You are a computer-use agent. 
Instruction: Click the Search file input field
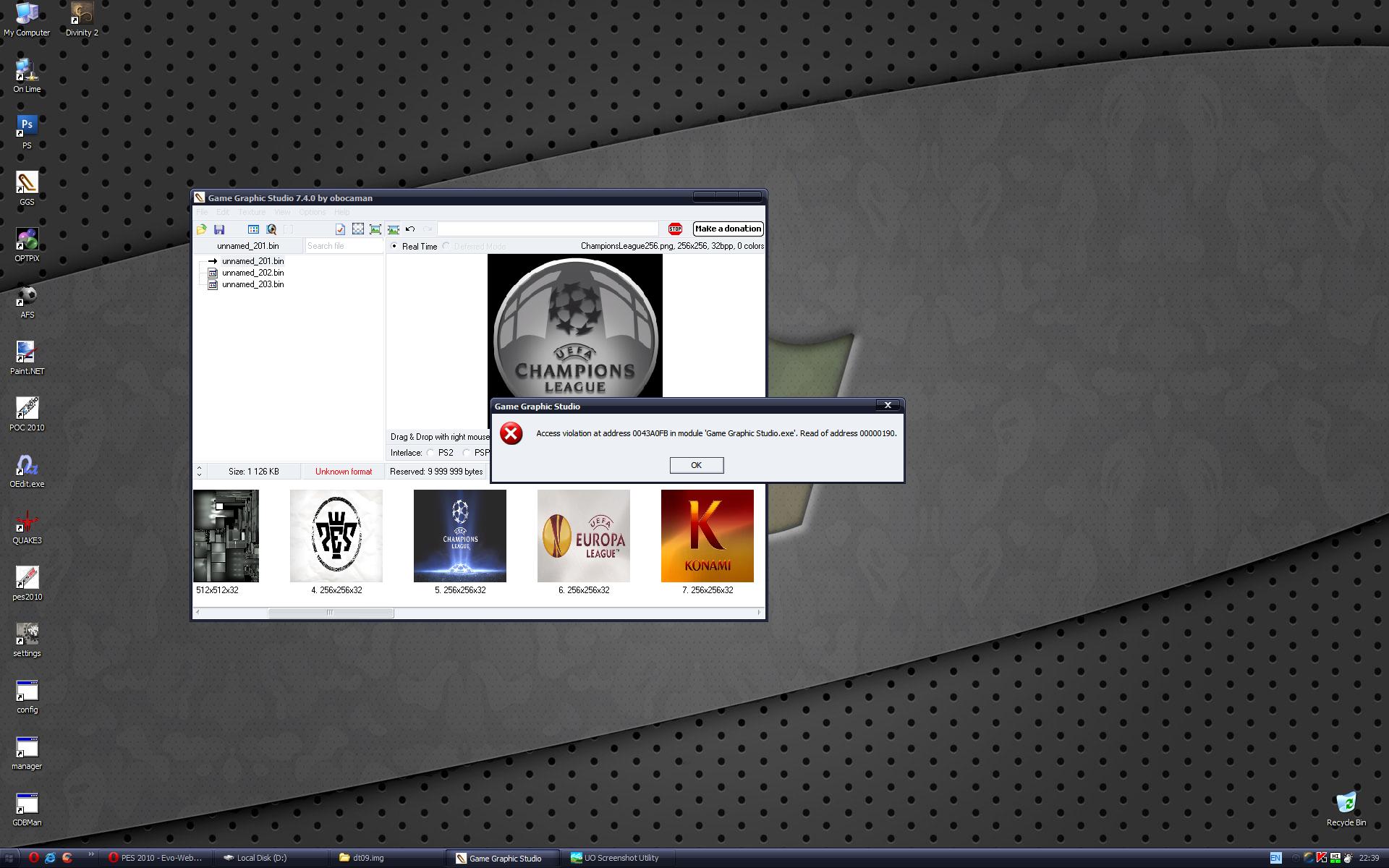pyautogui.click(x=344, y=246)
